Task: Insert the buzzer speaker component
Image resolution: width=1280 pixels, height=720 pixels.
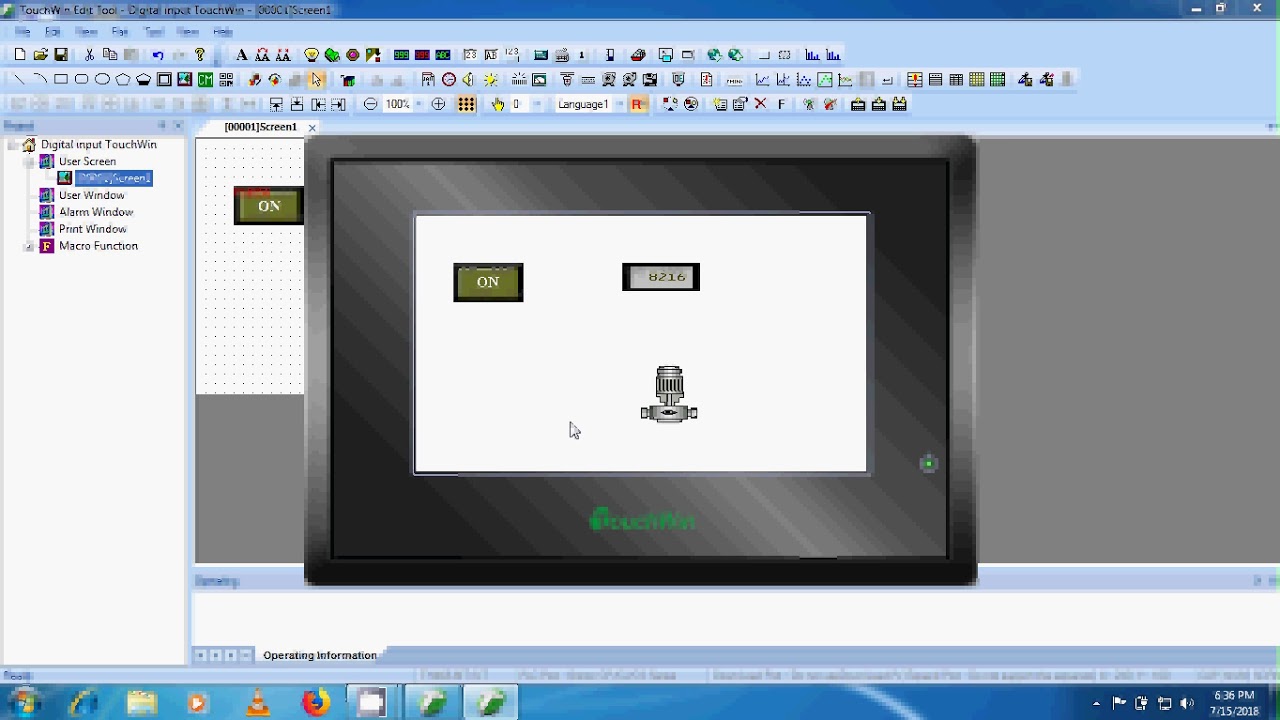Action: click(x=469, y=79)
